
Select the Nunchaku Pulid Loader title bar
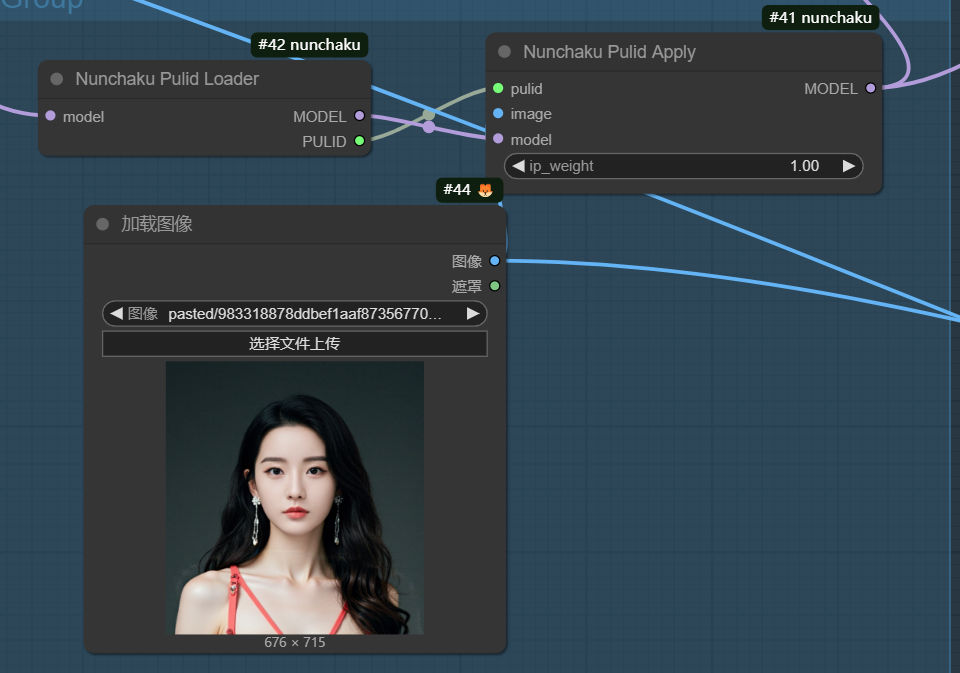(205, 79)
